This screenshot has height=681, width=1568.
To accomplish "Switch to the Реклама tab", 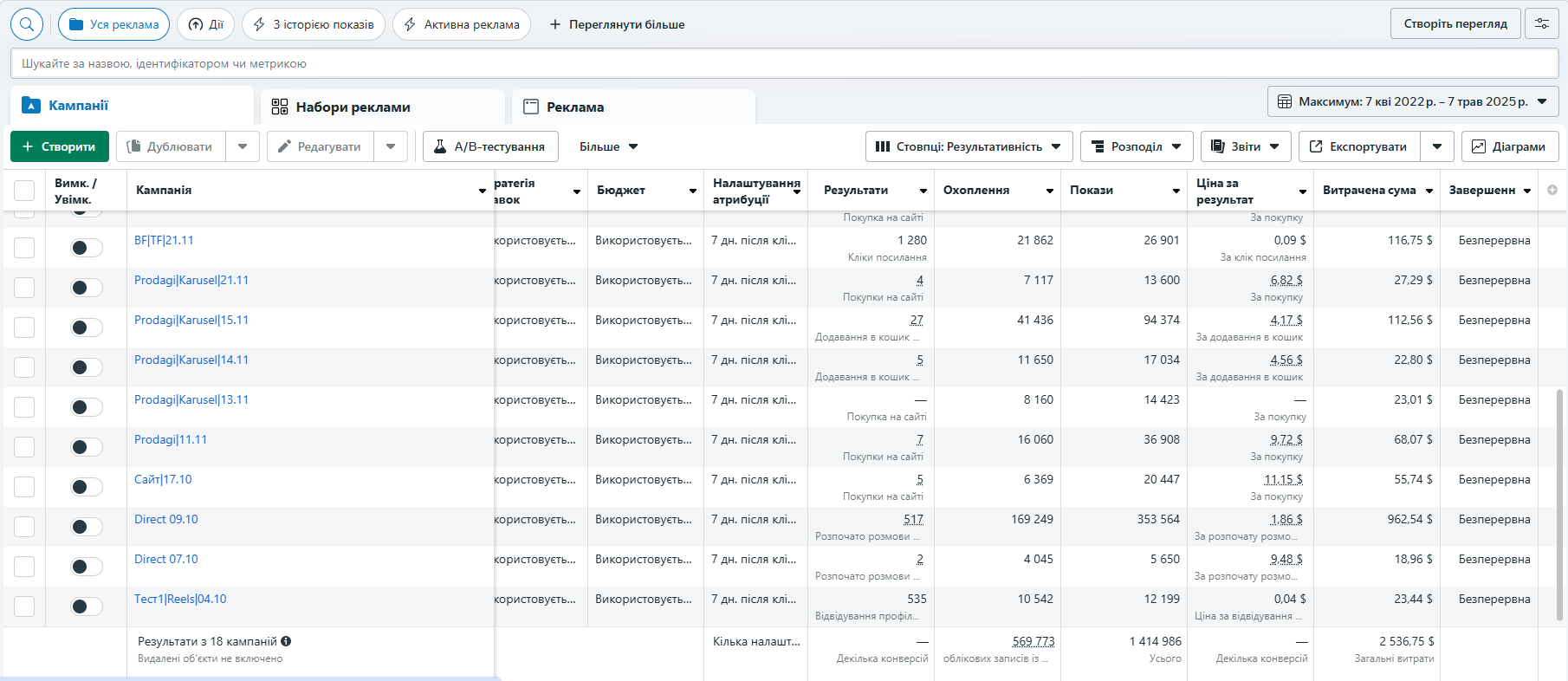I will click(633, 107).
